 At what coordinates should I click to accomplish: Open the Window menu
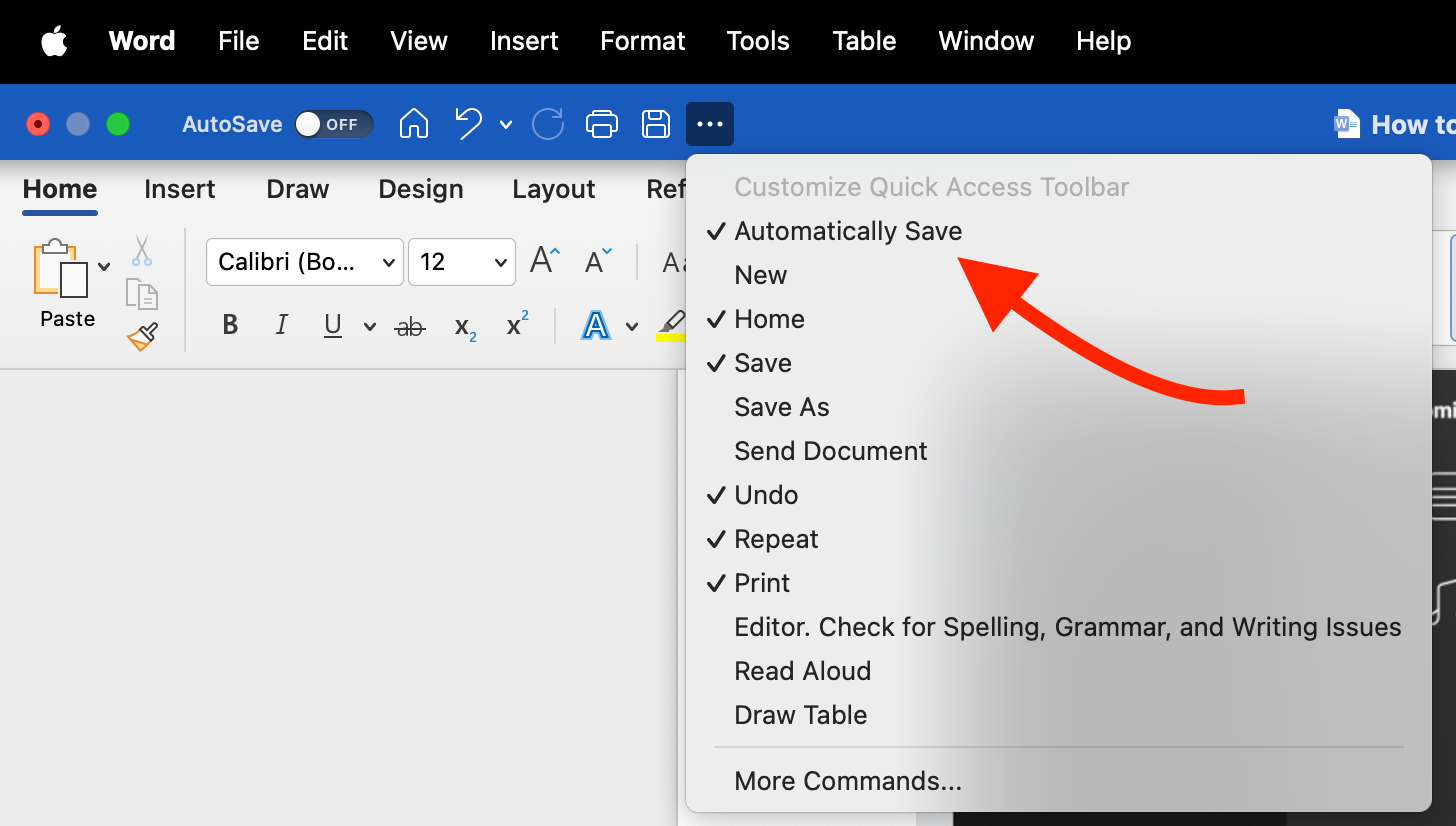pyautogui.click(x=986, y=41)
